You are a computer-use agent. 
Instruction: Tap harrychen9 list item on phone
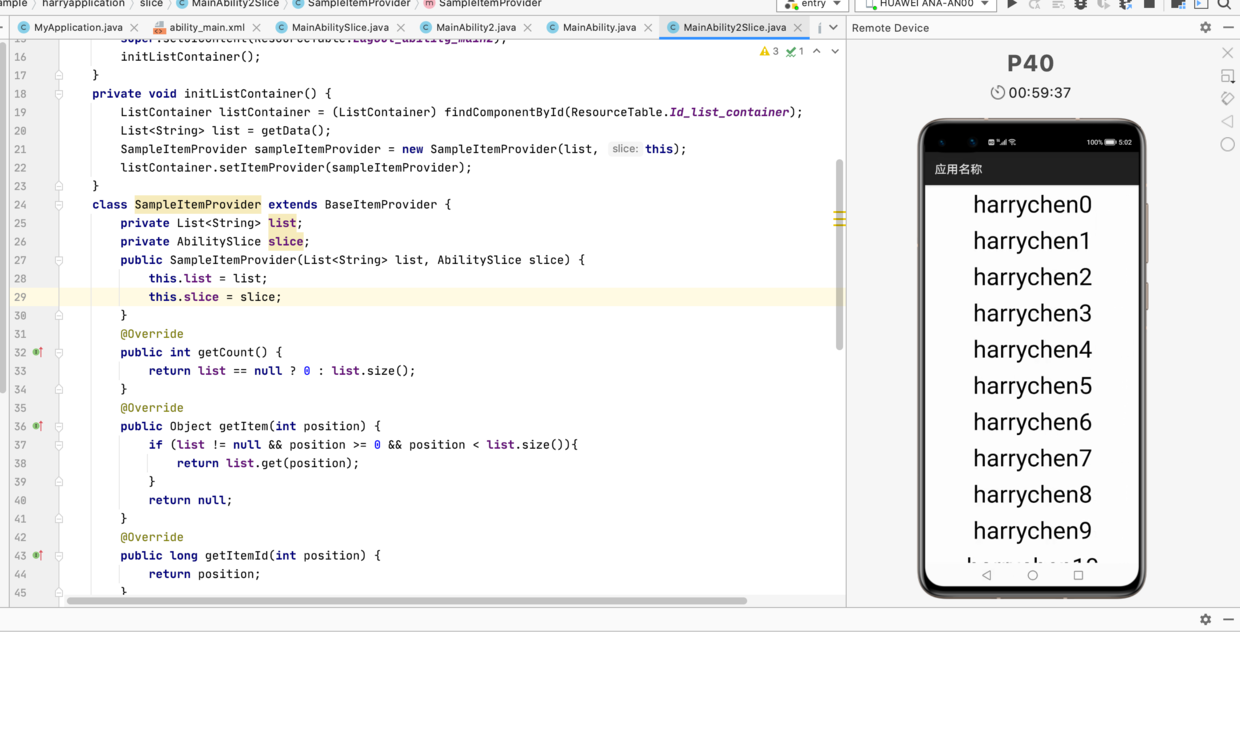[x=1032, y=531]
